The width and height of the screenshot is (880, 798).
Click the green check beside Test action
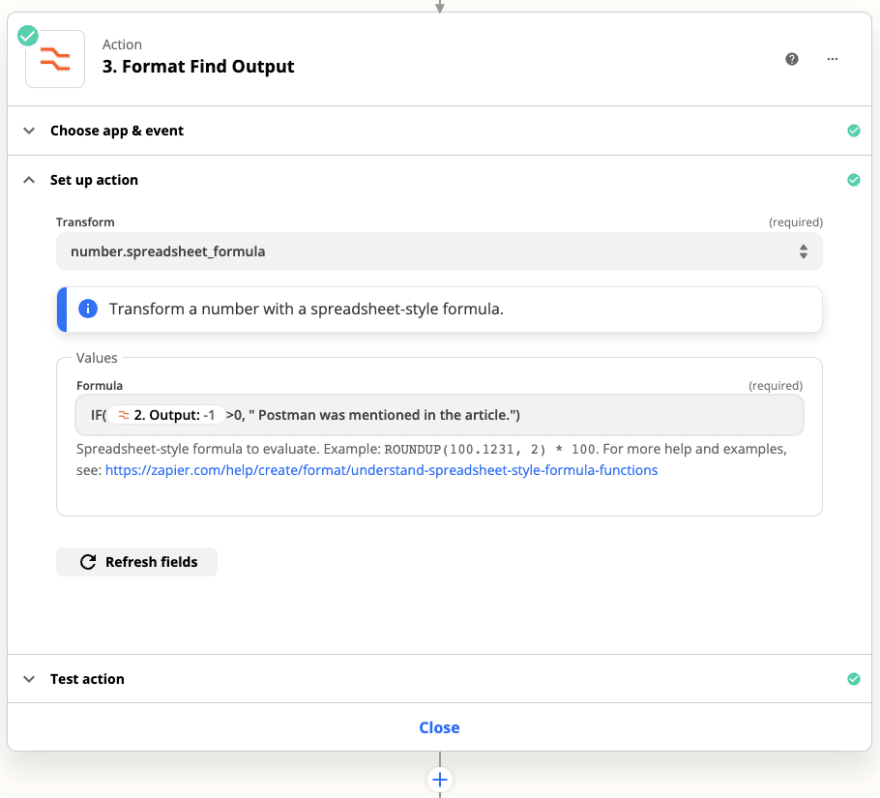(854, 679)
